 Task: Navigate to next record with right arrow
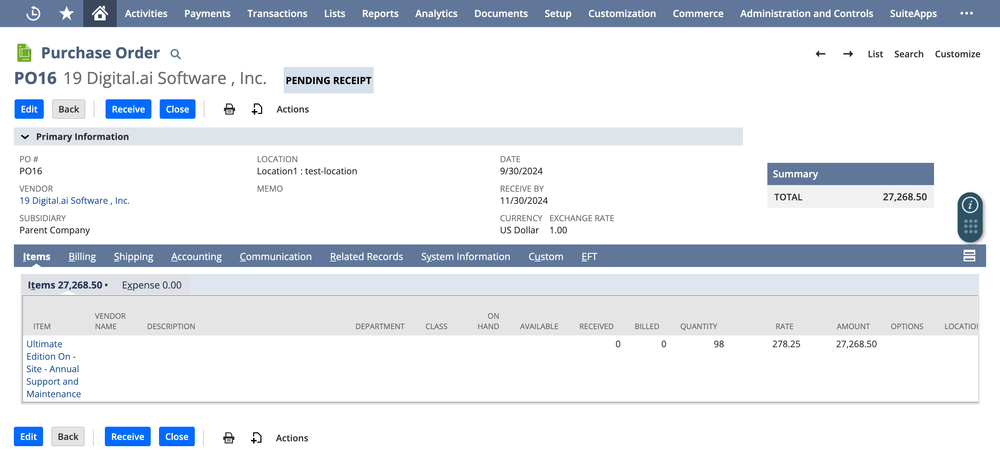pos(847,54)
